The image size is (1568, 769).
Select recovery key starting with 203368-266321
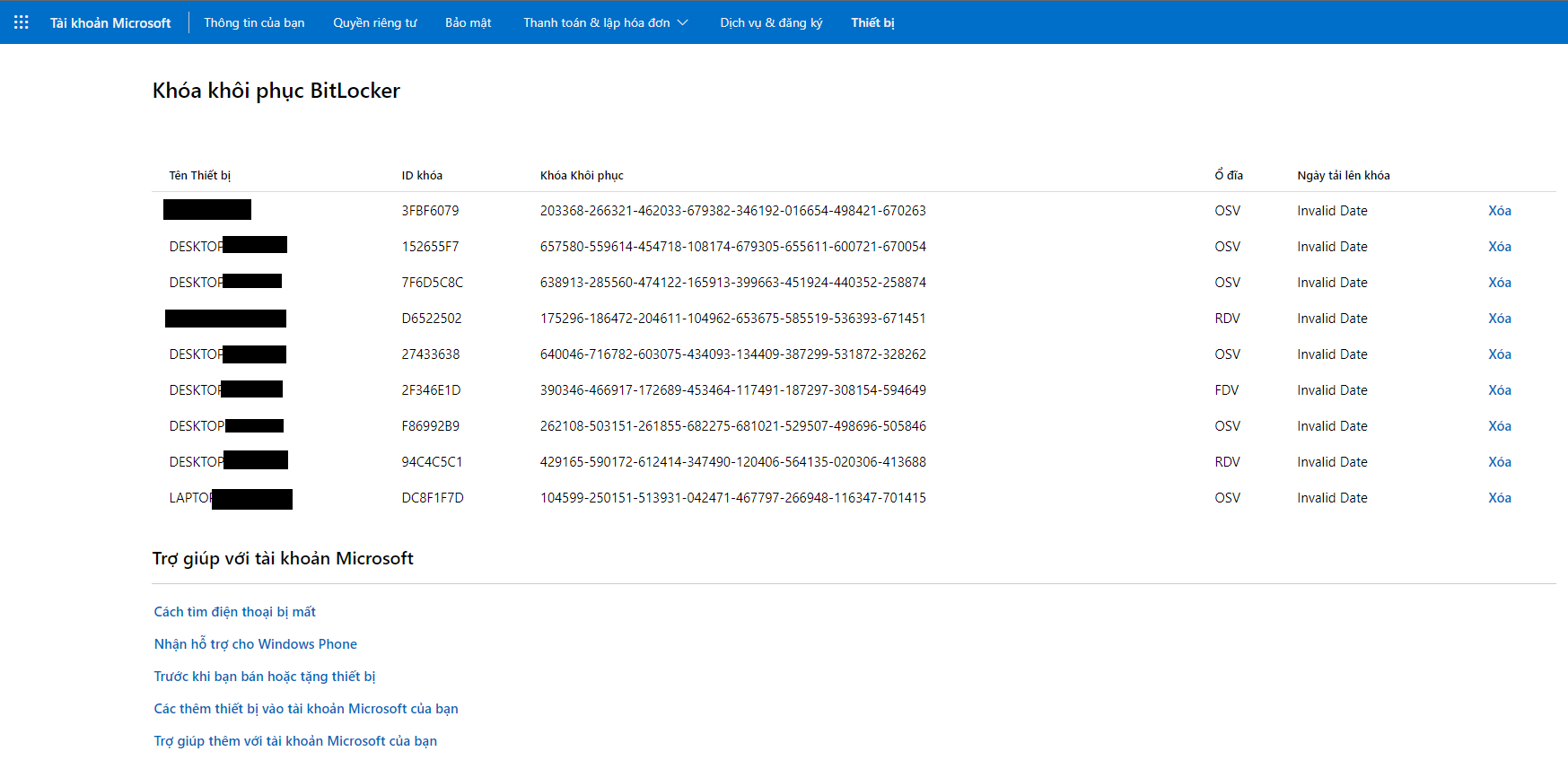point(733,211)
